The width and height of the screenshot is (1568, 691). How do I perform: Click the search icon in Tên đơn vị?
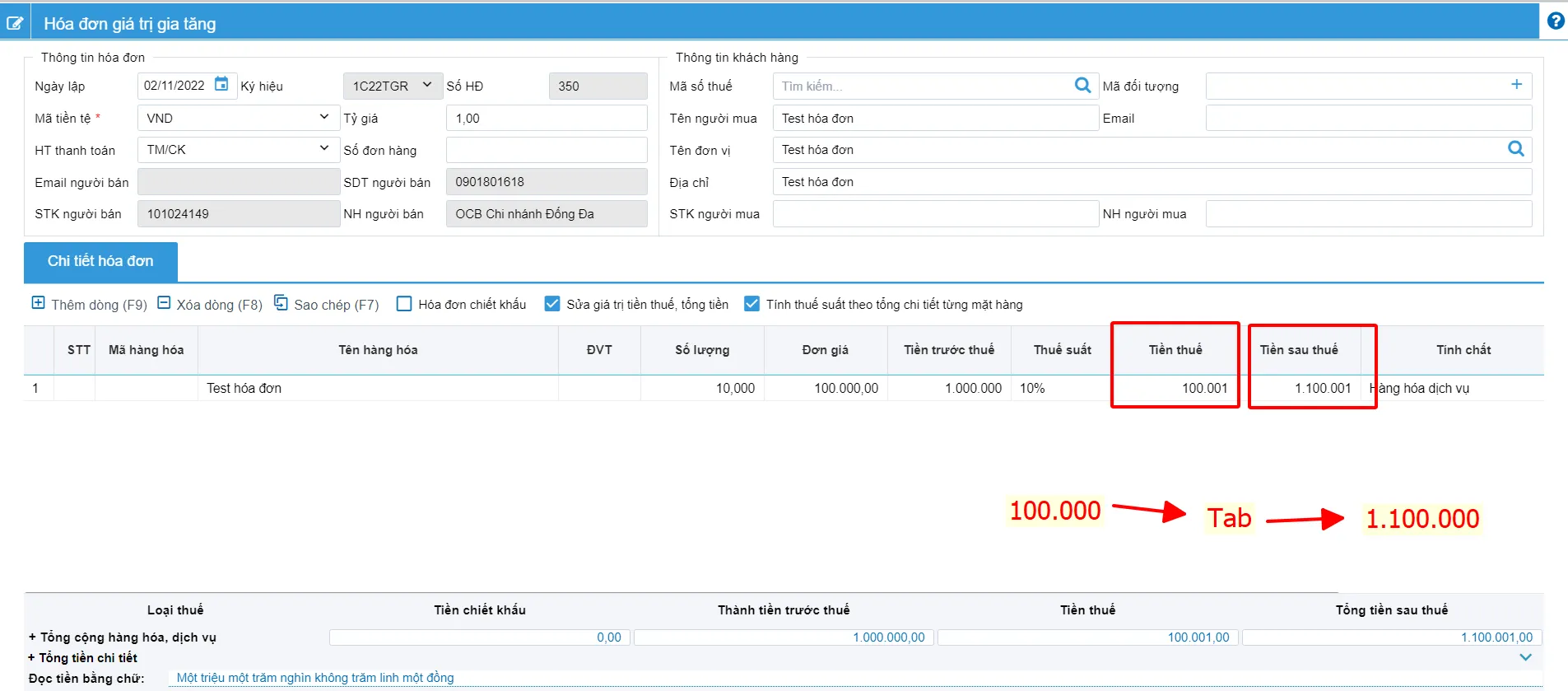click(x=1515, y=148)
